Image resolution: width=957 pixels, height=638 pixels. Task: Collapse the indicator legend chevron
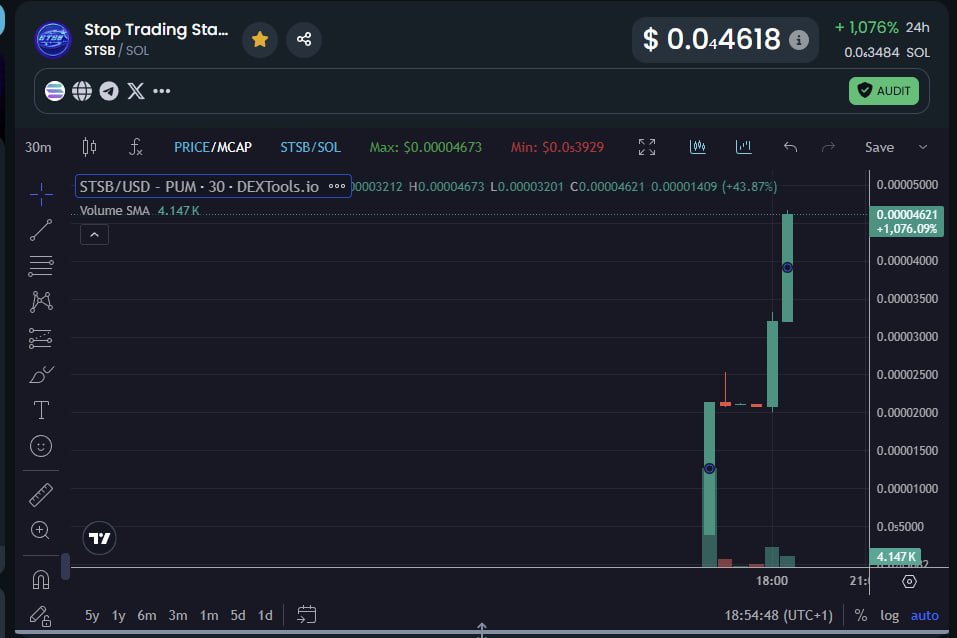tap(95, 234)
